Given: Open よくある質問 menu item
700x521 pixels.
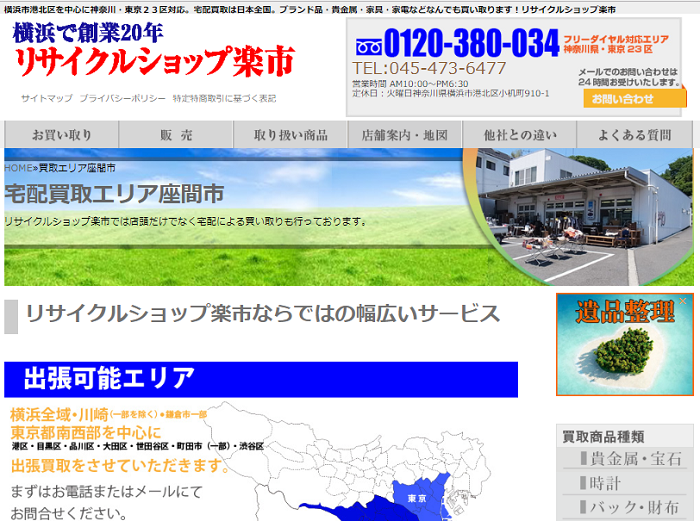Looking at the screenshot, I should point(634,134).
